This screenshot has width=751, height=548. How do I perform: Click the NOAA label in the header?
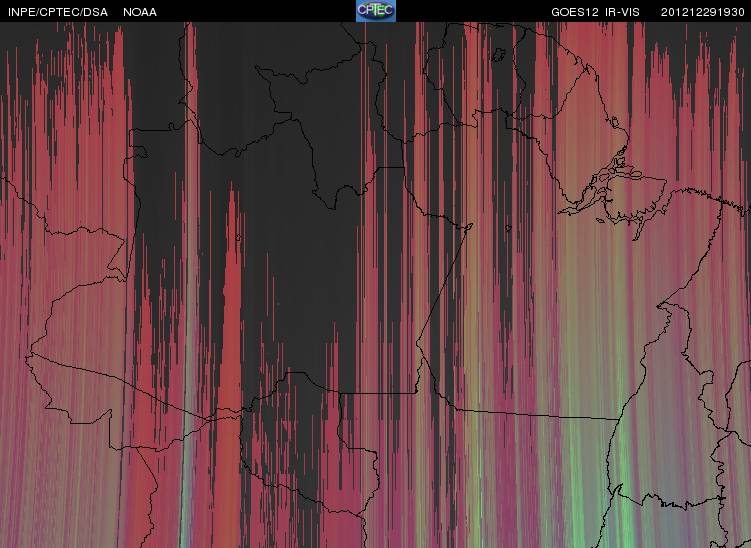(140, 12)
